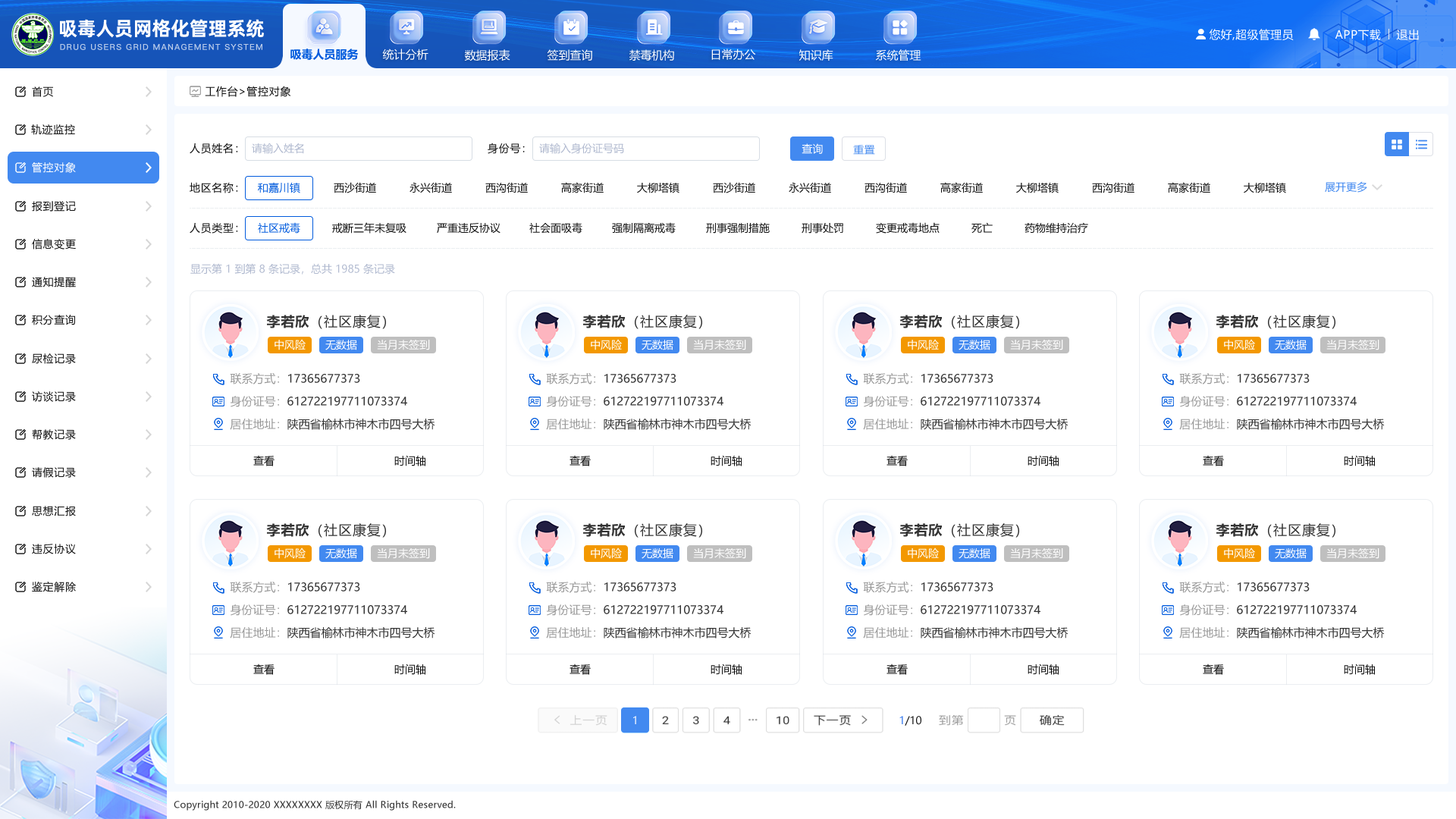Open the 知识库 module icon

(x=817, y=28)
